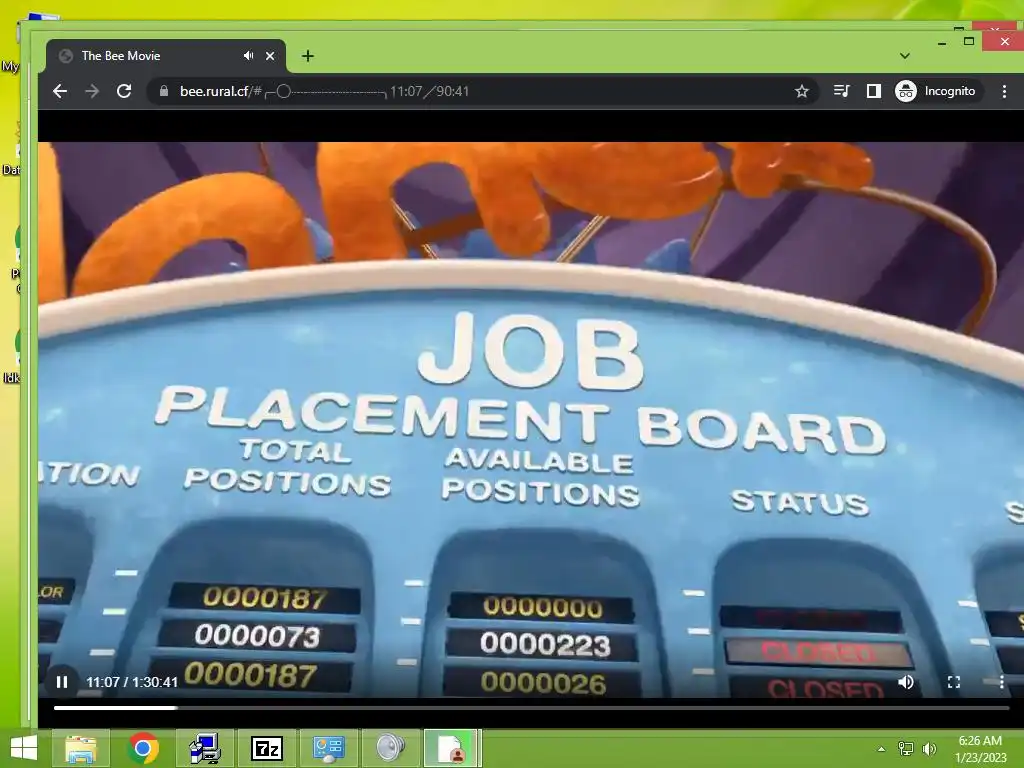The image size is (1024, 768).
Task: Open the clock showing 6:26 AM
Action: coord(980,749)
